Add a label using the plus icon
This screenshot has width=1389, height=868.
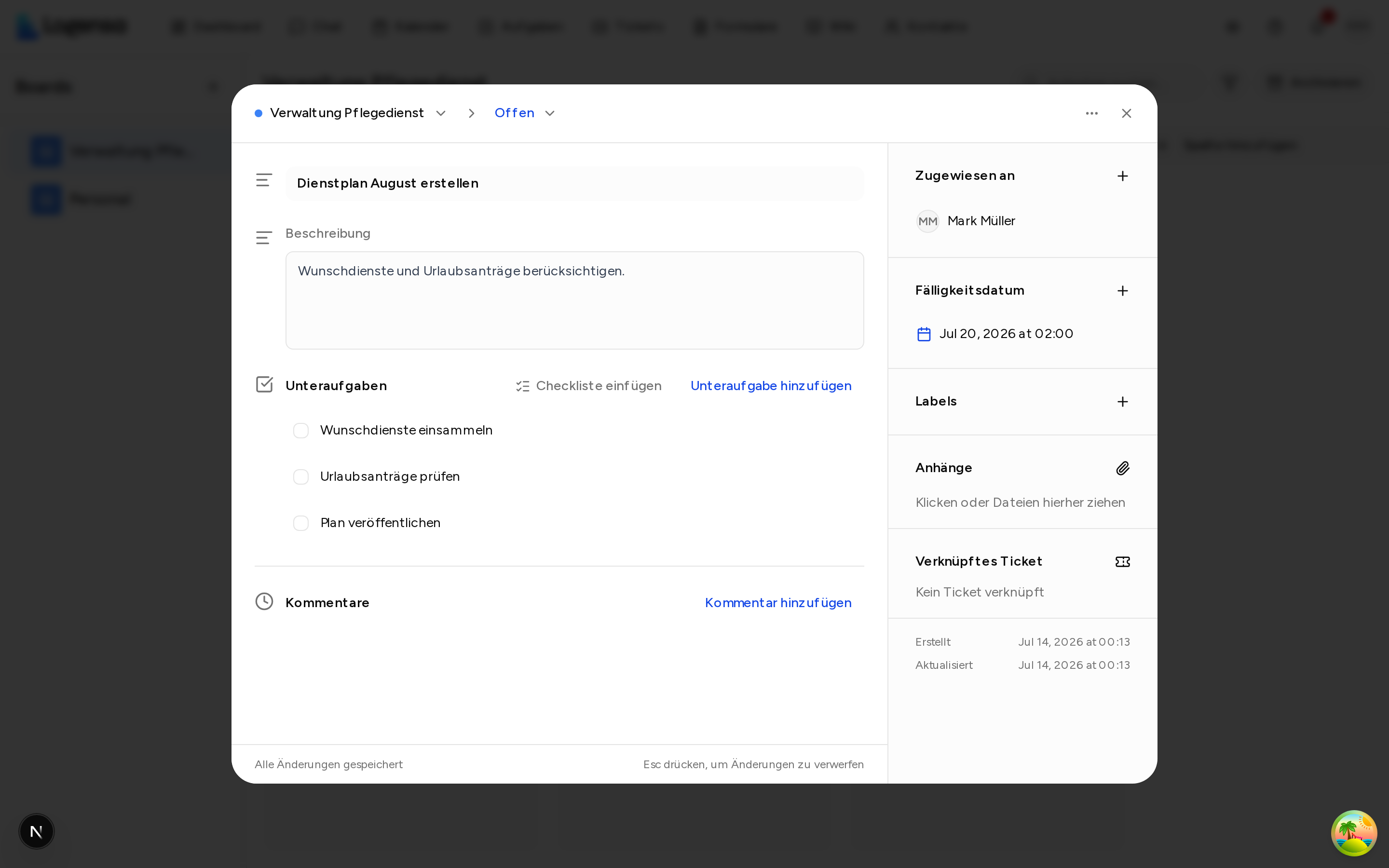point(1123,401)
